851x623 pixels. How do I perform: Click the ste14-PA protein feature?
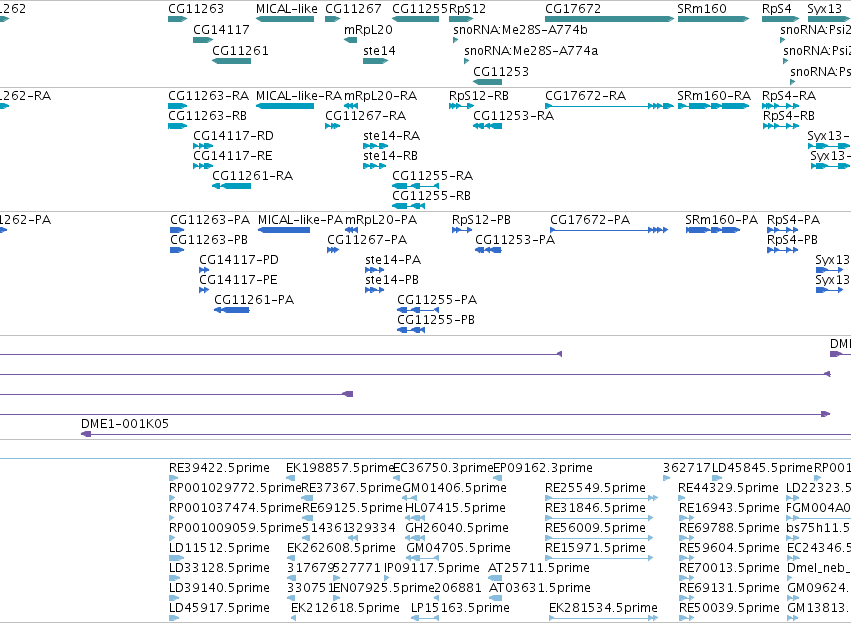pos(374,270)
